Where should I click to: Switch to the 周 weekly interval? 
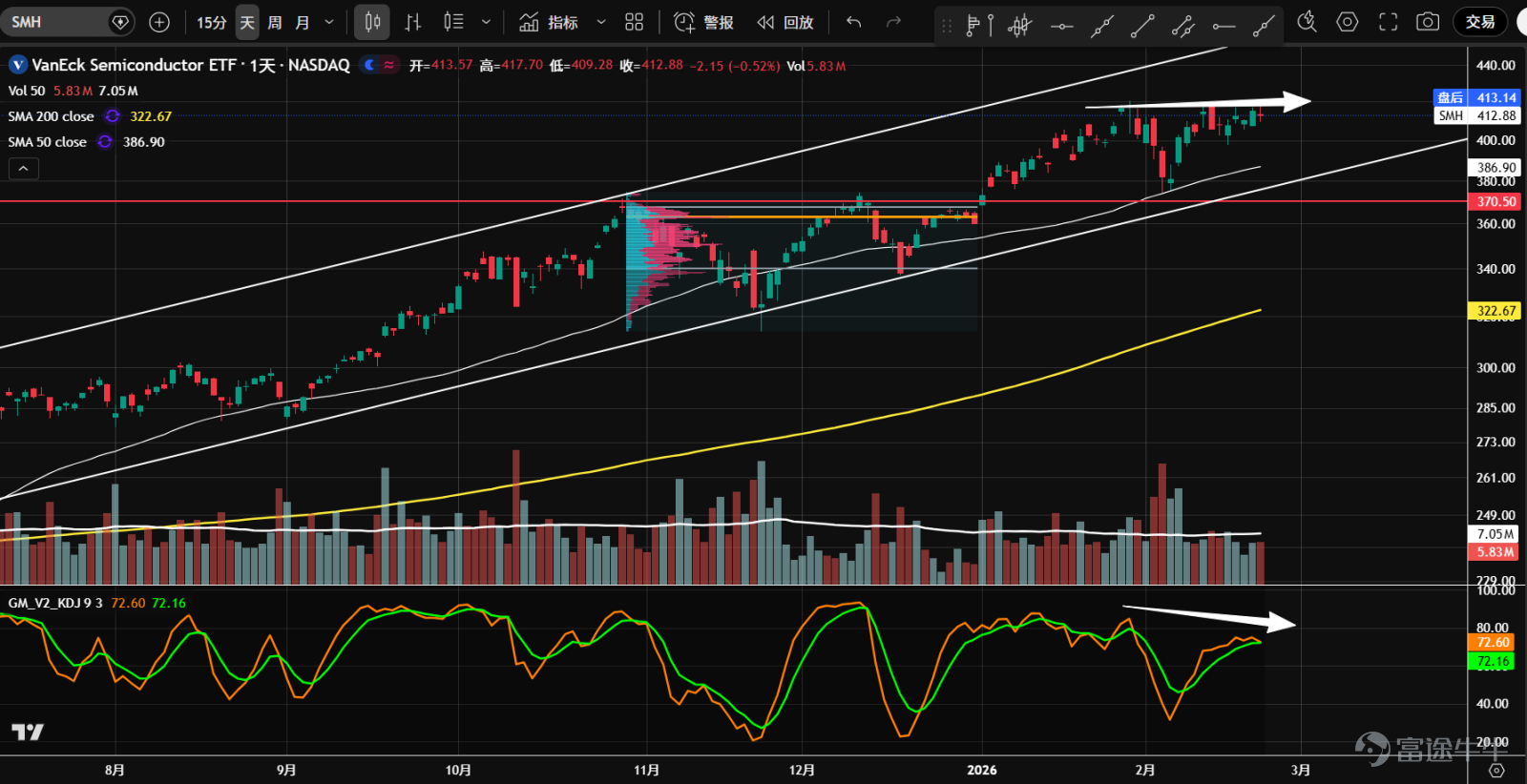(x=275, y=22)
